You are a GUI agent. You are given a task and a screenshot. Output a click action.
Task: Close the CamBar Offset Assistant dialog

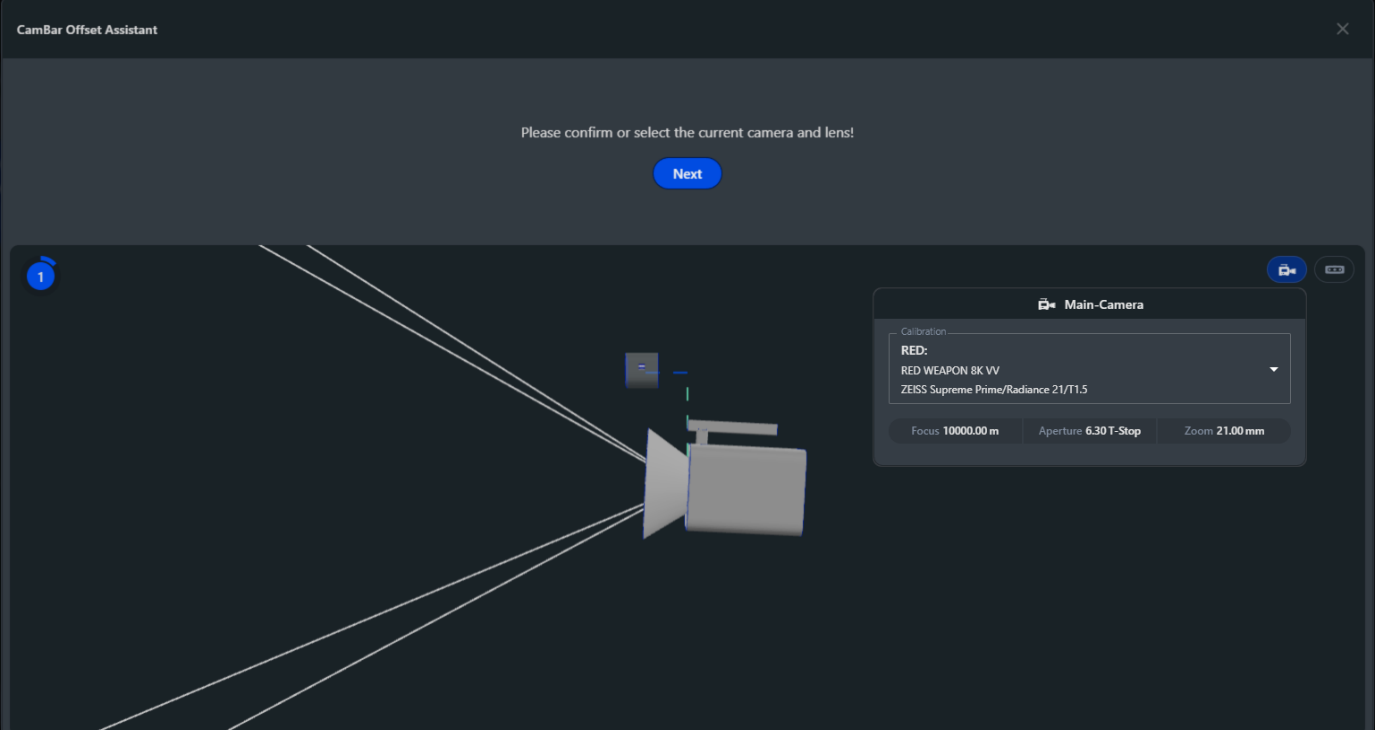coord(1343,29)
